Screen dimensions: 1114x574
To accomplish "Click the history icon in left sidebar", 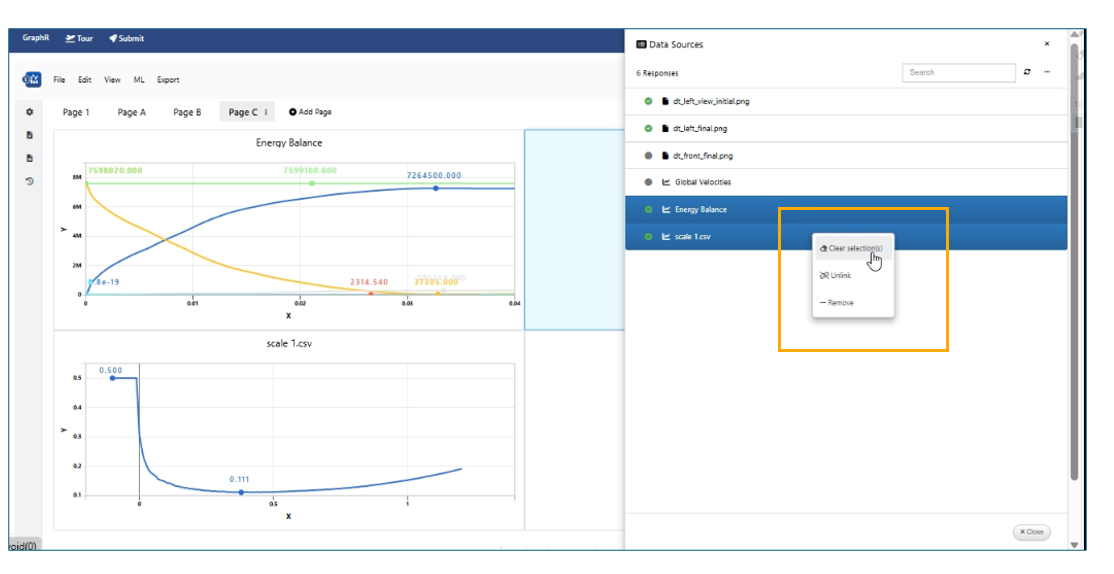I will tap(29, 181).
